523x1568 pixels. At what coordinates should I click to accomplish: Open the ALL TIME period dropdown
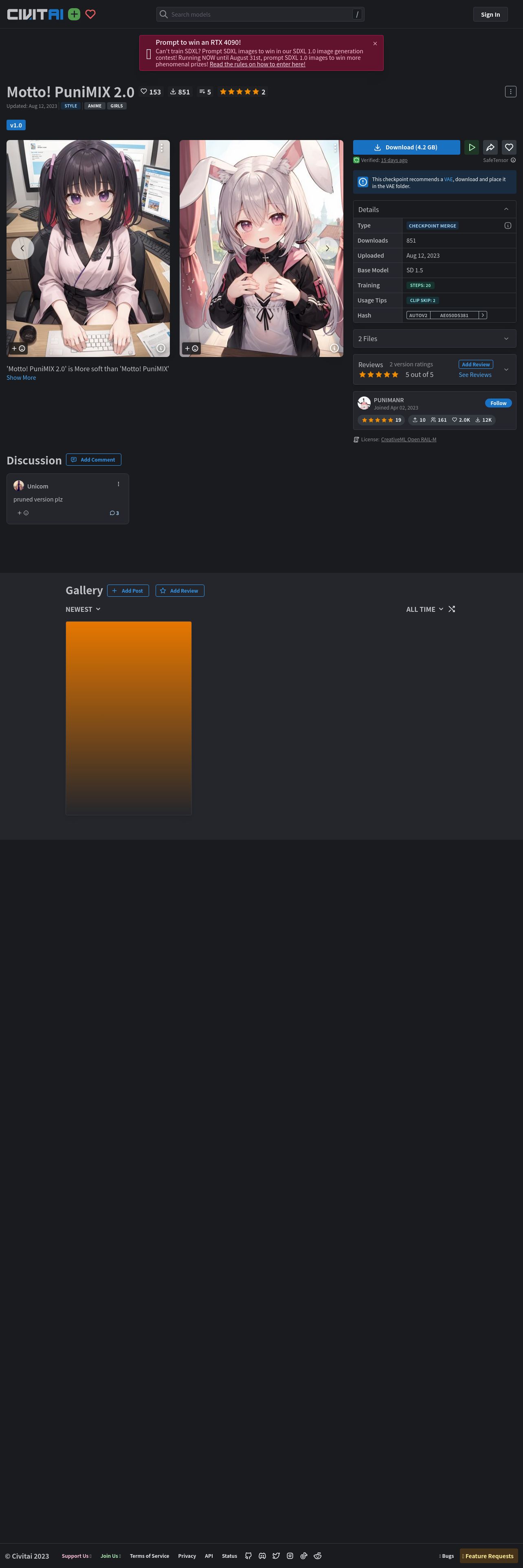click(x=425, y=609)
